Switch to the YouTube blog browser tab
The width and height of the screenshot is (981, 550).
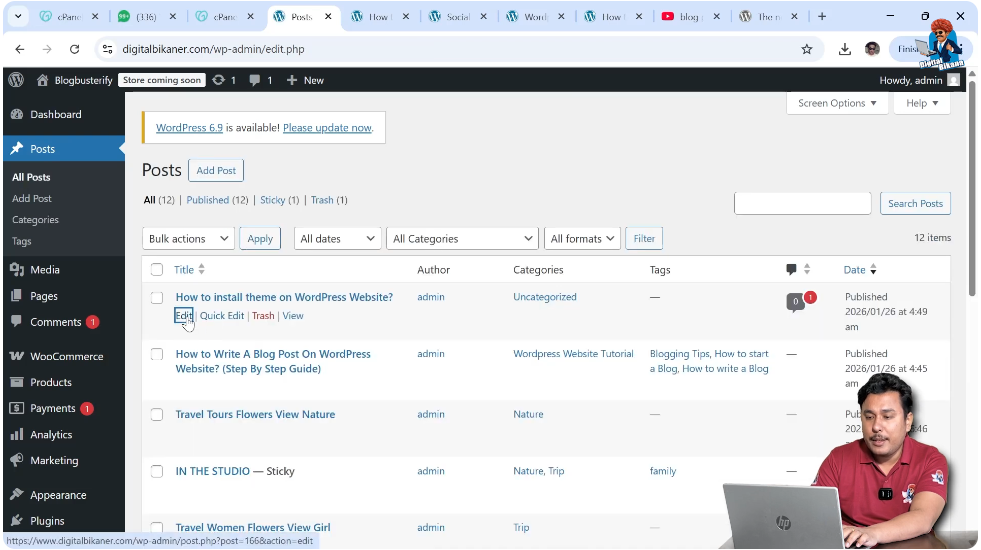[x=691, y=17]
